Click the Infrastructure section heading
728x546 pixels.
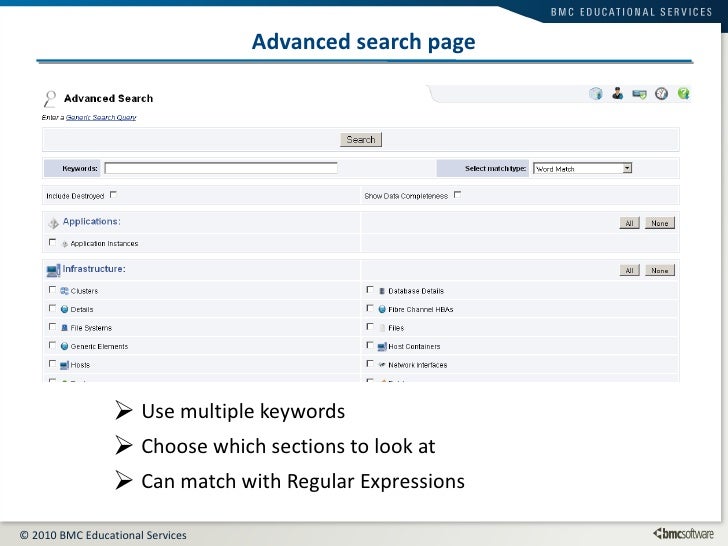[x=94, y=269]
